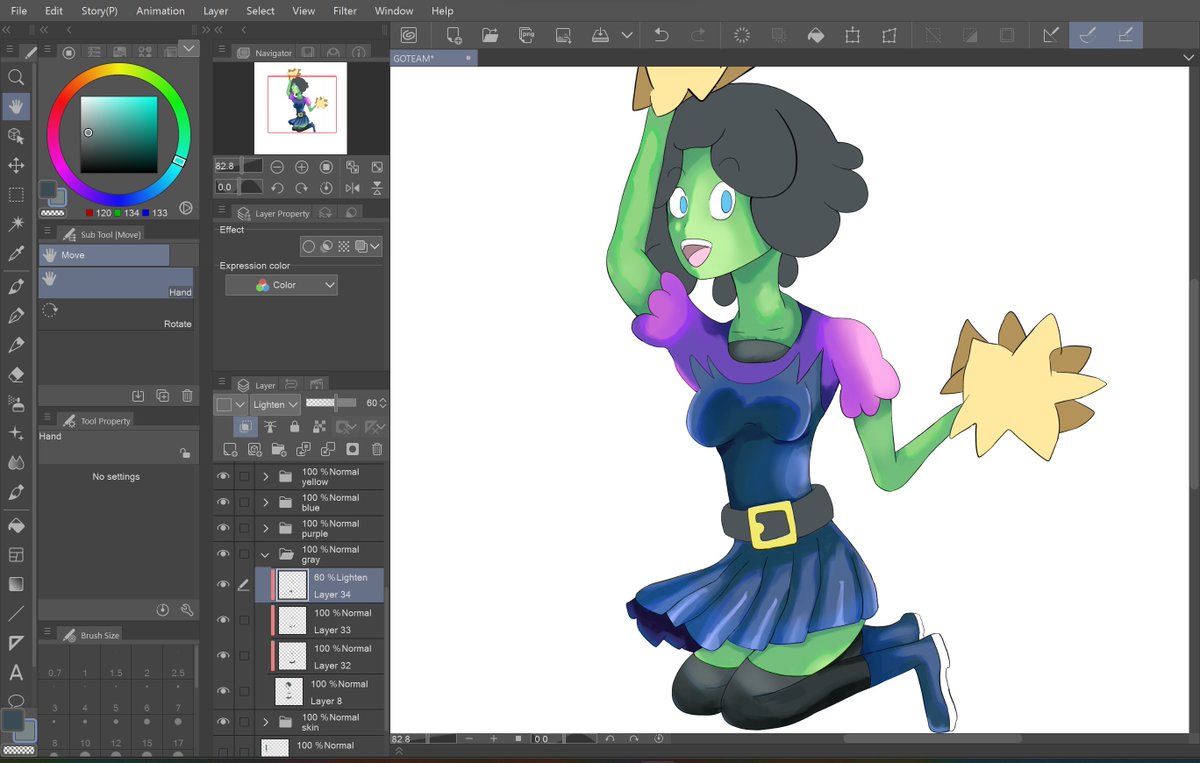Open the color panel dropdown chevron

[188, 48]
